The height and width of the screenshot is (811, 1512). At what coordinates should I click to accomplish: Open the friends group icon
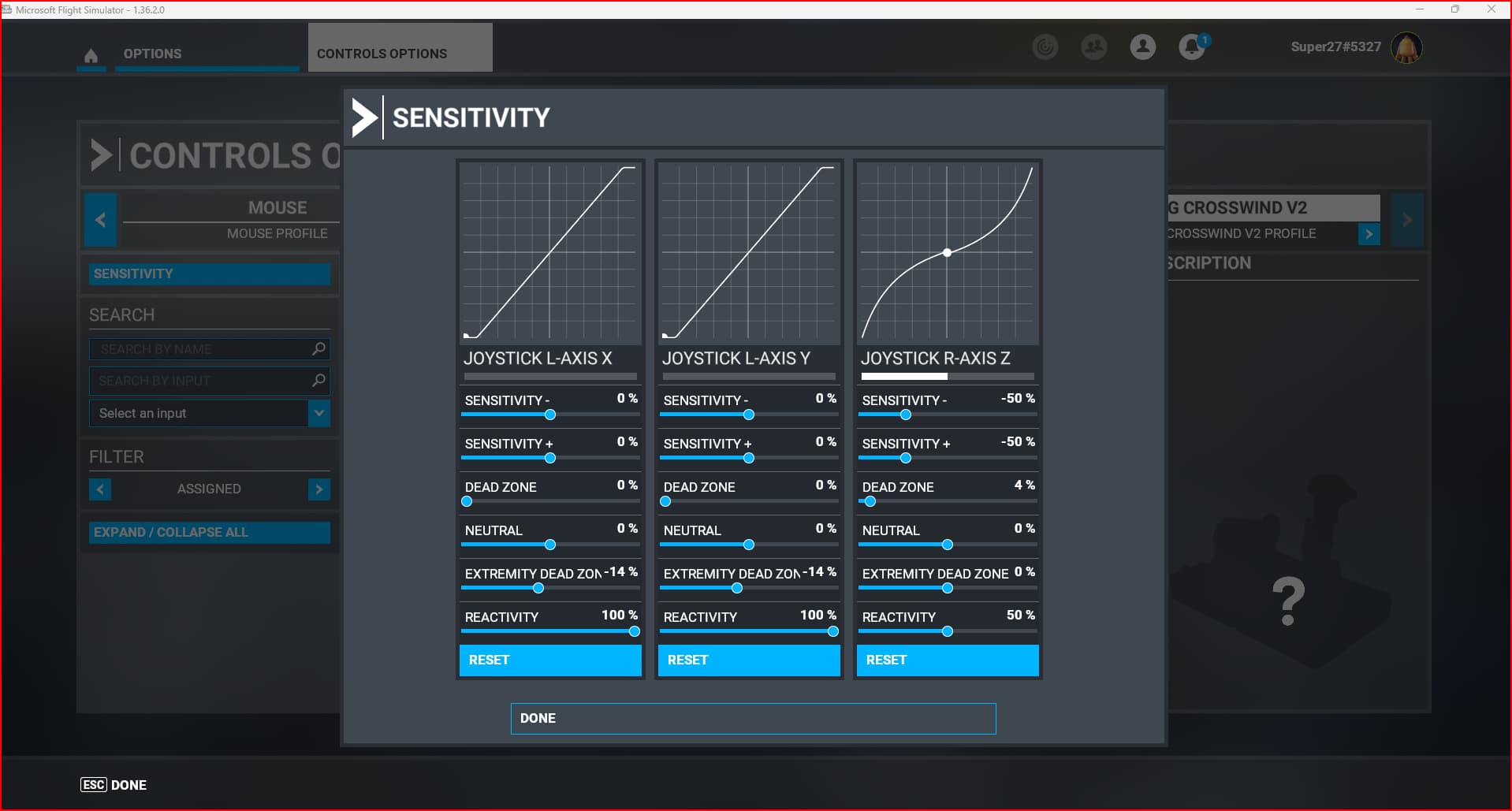pos(1094,47)
